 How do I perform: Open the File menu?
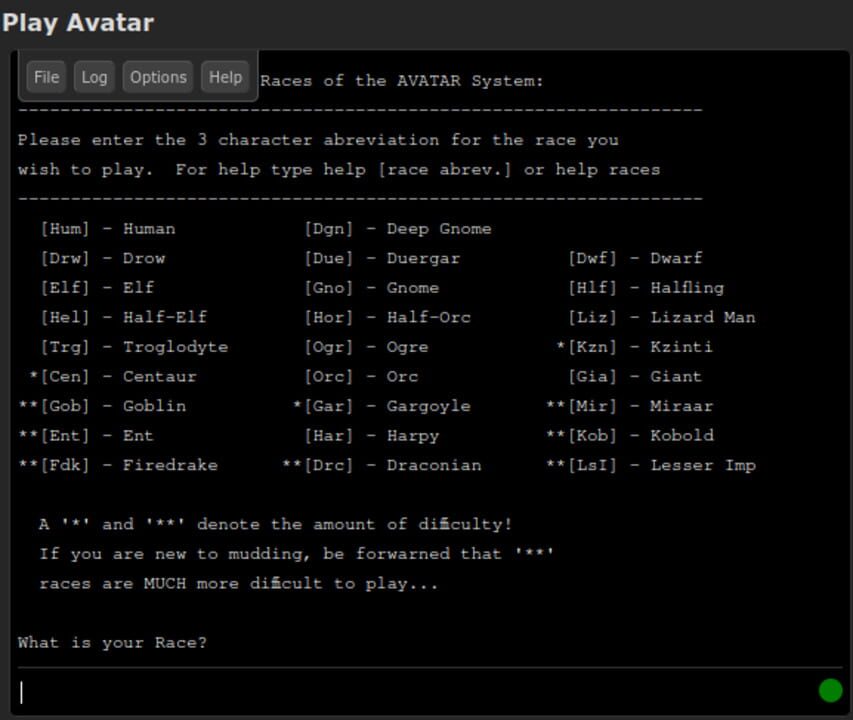tap(46, 77)
